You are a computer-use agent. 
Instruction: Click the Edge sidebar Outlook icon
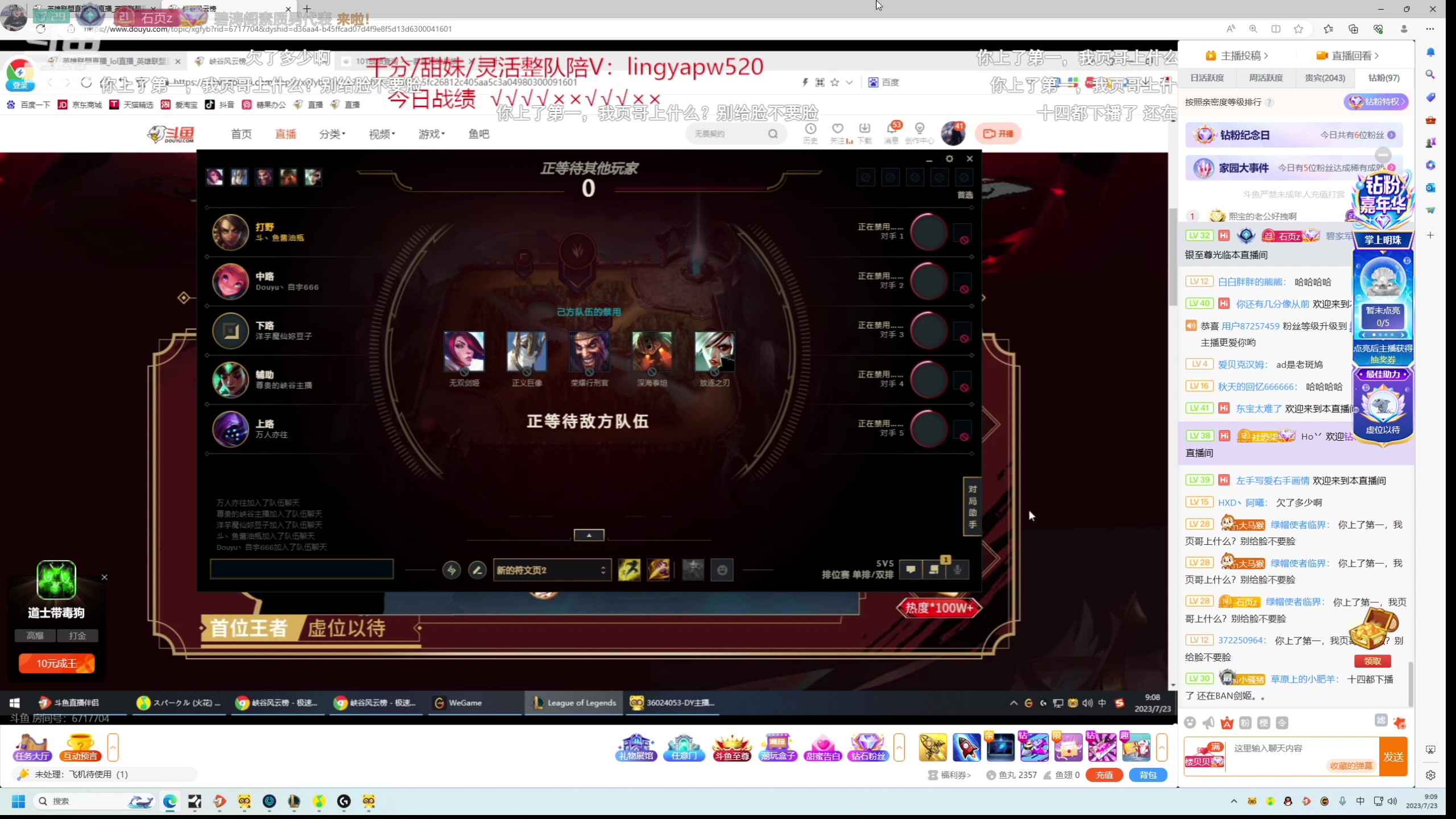[x=1430, y=188]
